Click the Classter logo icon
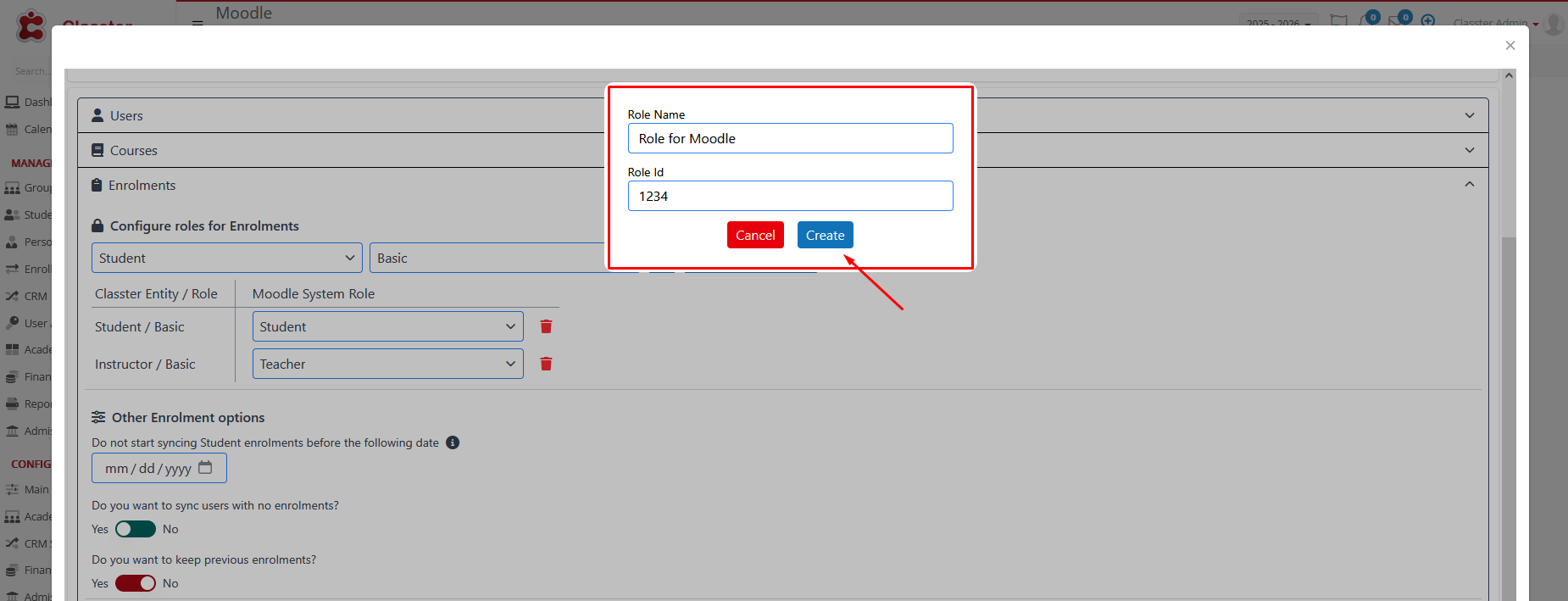The height and width of the screenshot is (601, 1568). (31, 25)
